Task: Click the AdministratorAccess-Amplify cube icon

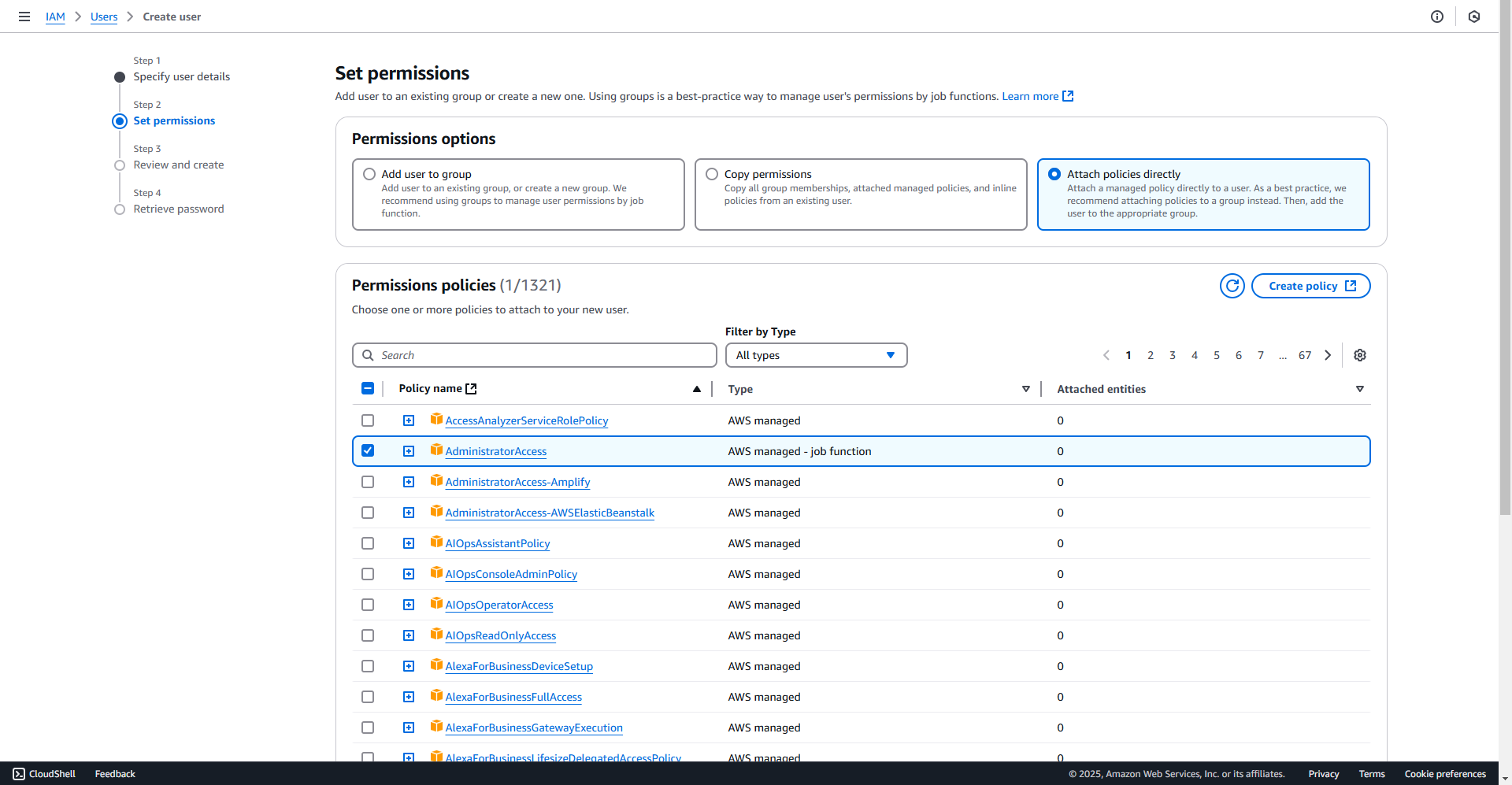Action: pos(436,480)
